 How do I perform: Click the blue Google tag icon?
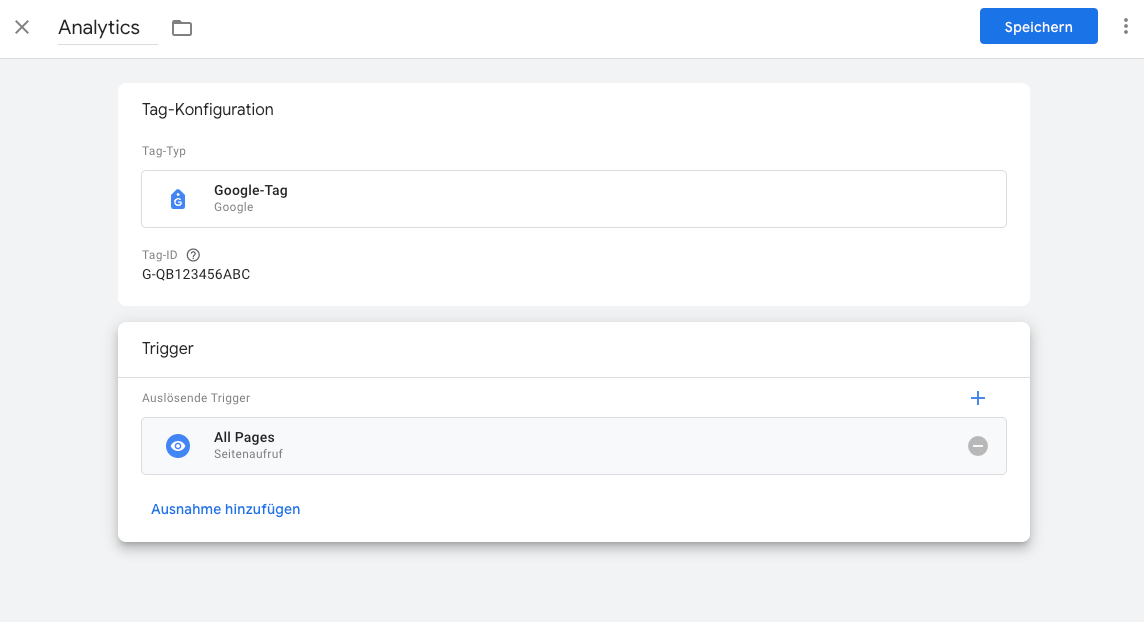coord(178,199)
